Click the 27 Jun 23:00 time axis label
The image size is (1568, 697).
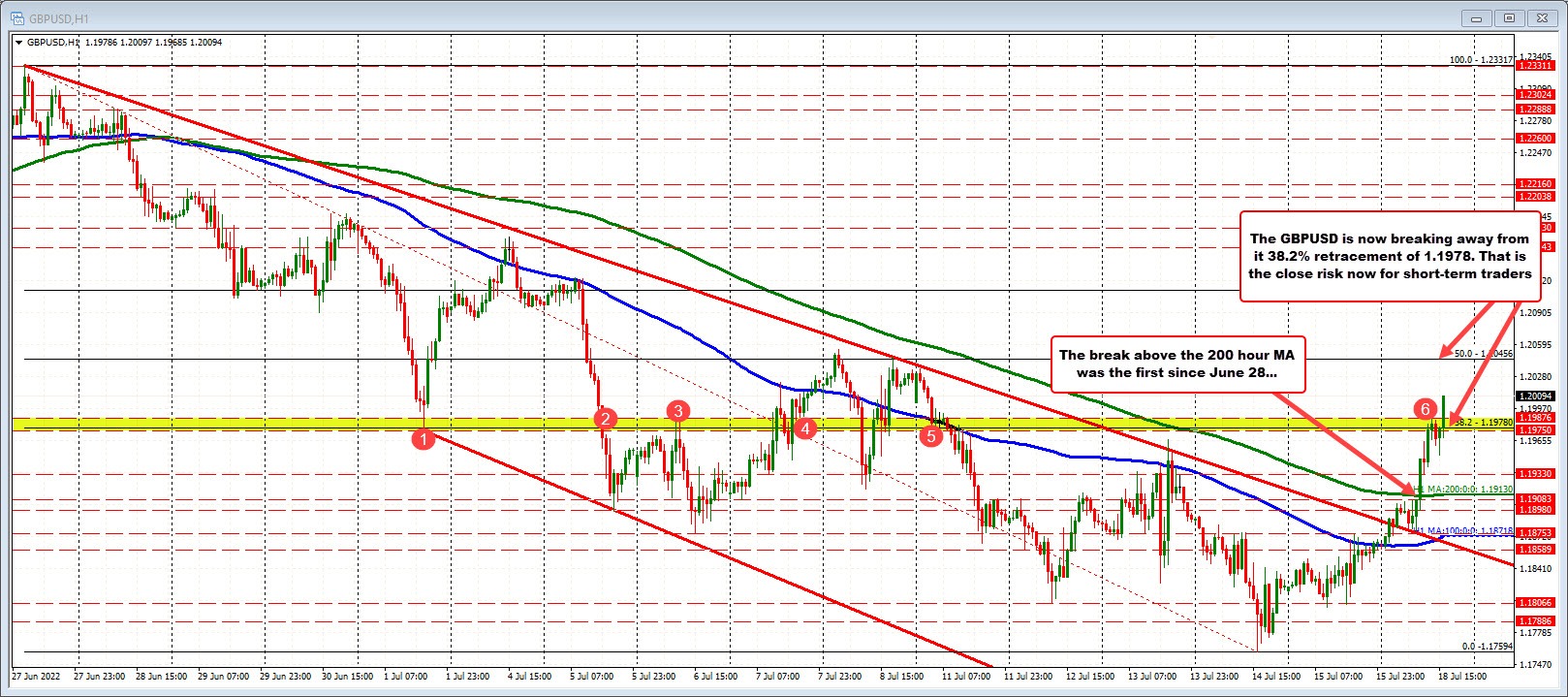(x=101, y=677)
